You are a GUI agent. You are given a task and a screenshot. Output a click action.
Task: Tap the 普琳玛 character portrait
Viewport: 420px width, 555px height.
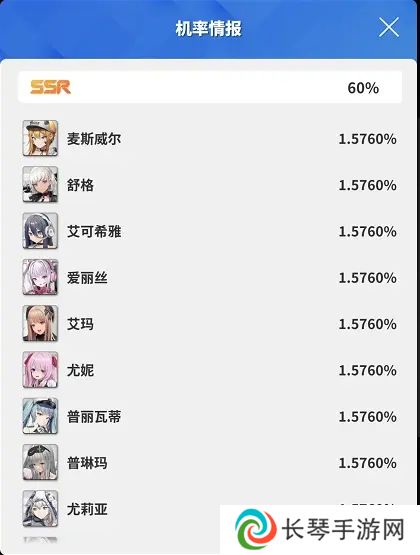click(x=40, y=463)
